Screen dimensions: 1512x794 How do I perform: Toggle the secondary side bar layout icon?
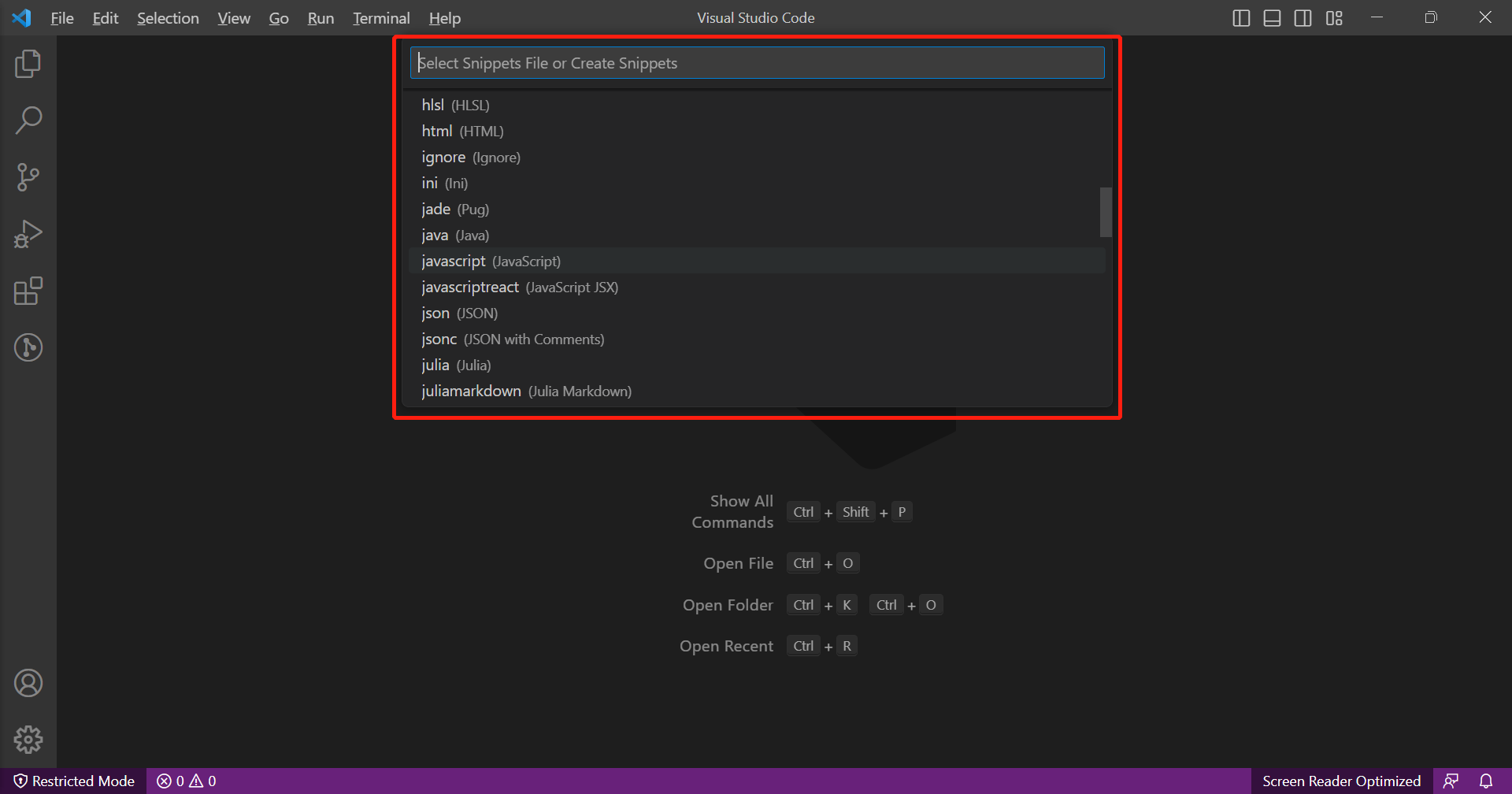pyautogui.click(x=1303, y=18)
